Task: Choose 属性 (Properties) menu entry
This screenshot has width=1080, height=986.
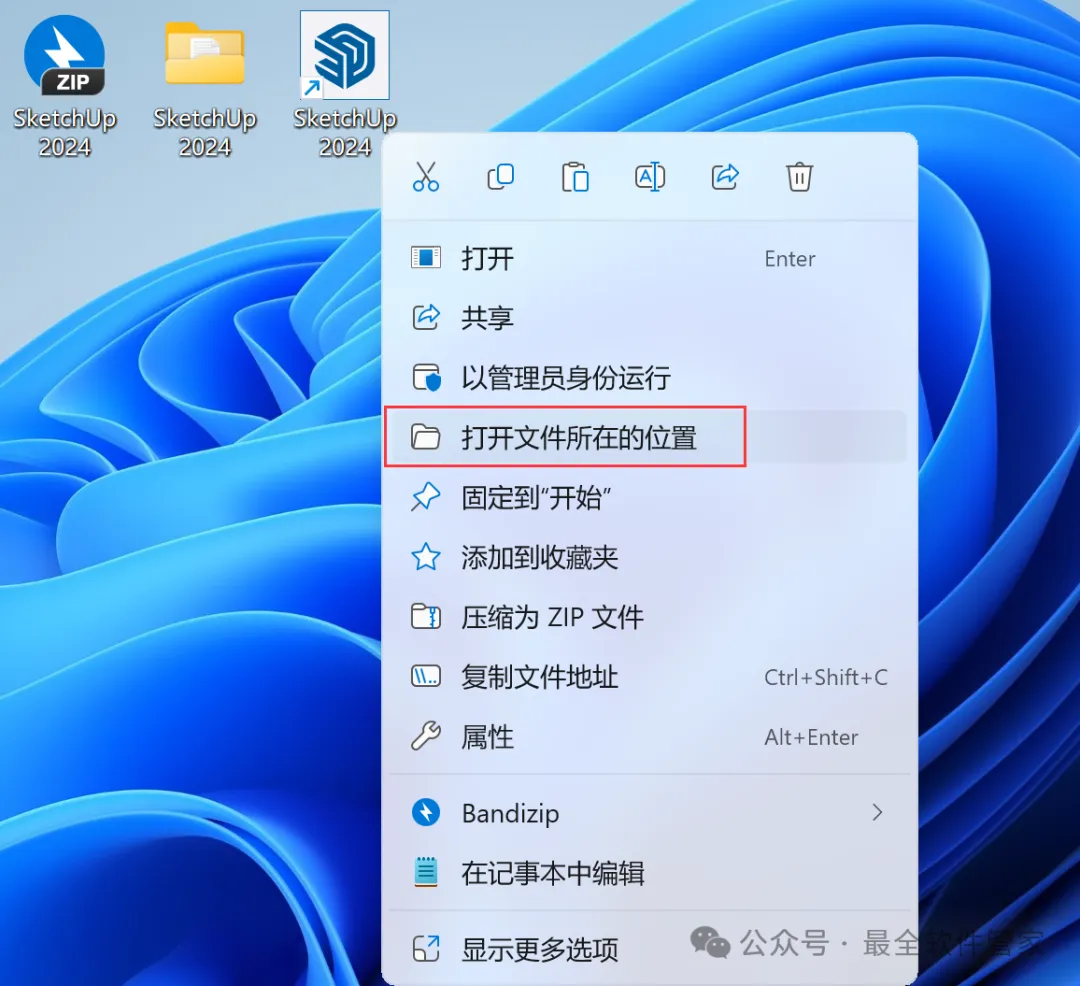Action: point(650,737)
